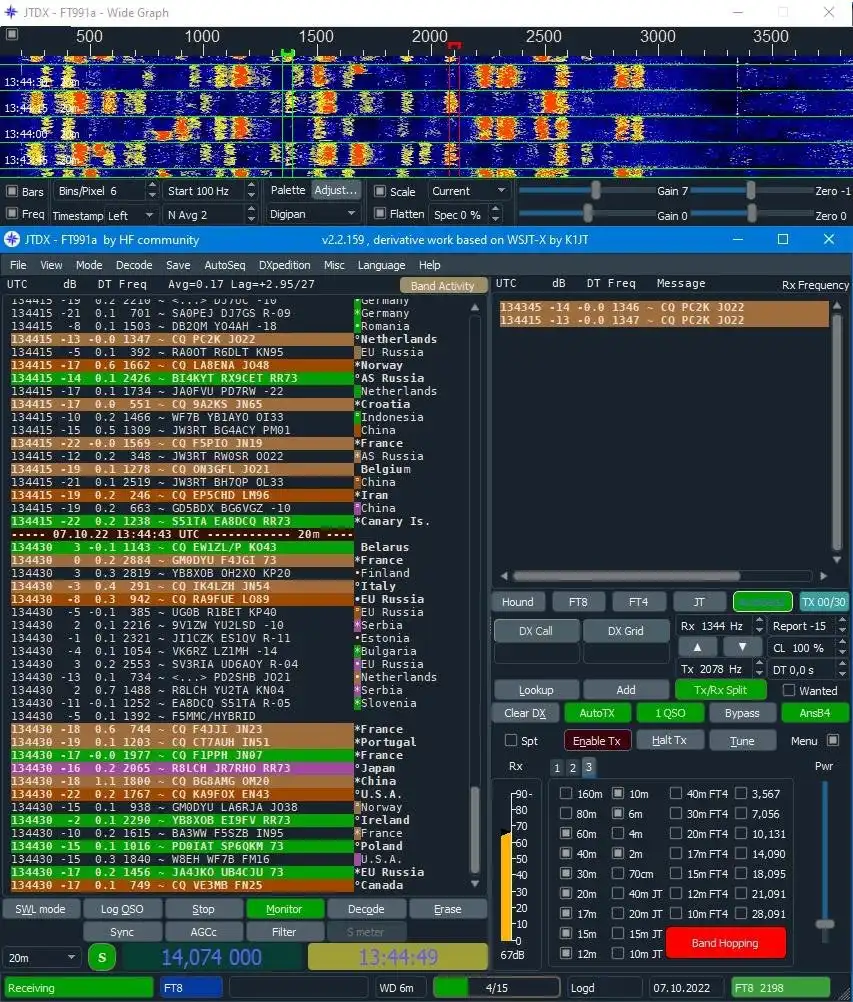Click the Log QSO button
853x1002 pixels.
point(122,909)
